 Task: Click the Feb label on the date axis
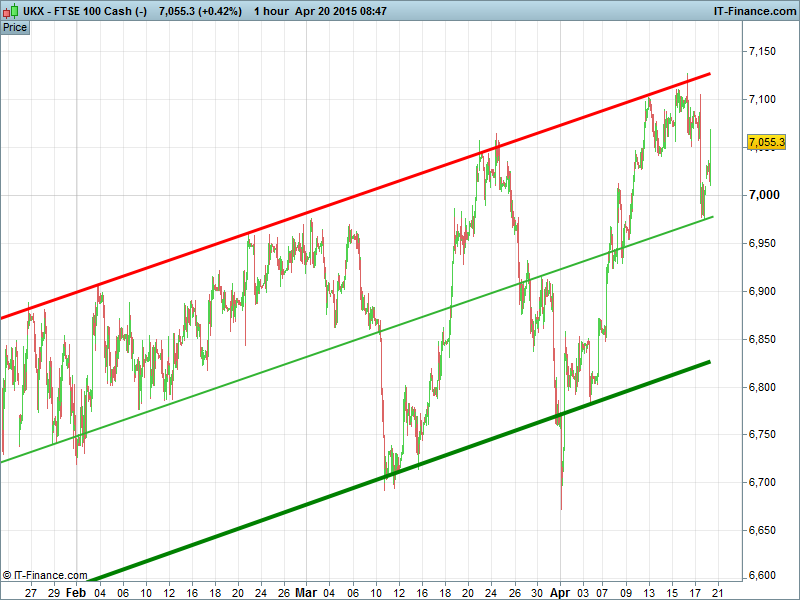coord(77,592)
